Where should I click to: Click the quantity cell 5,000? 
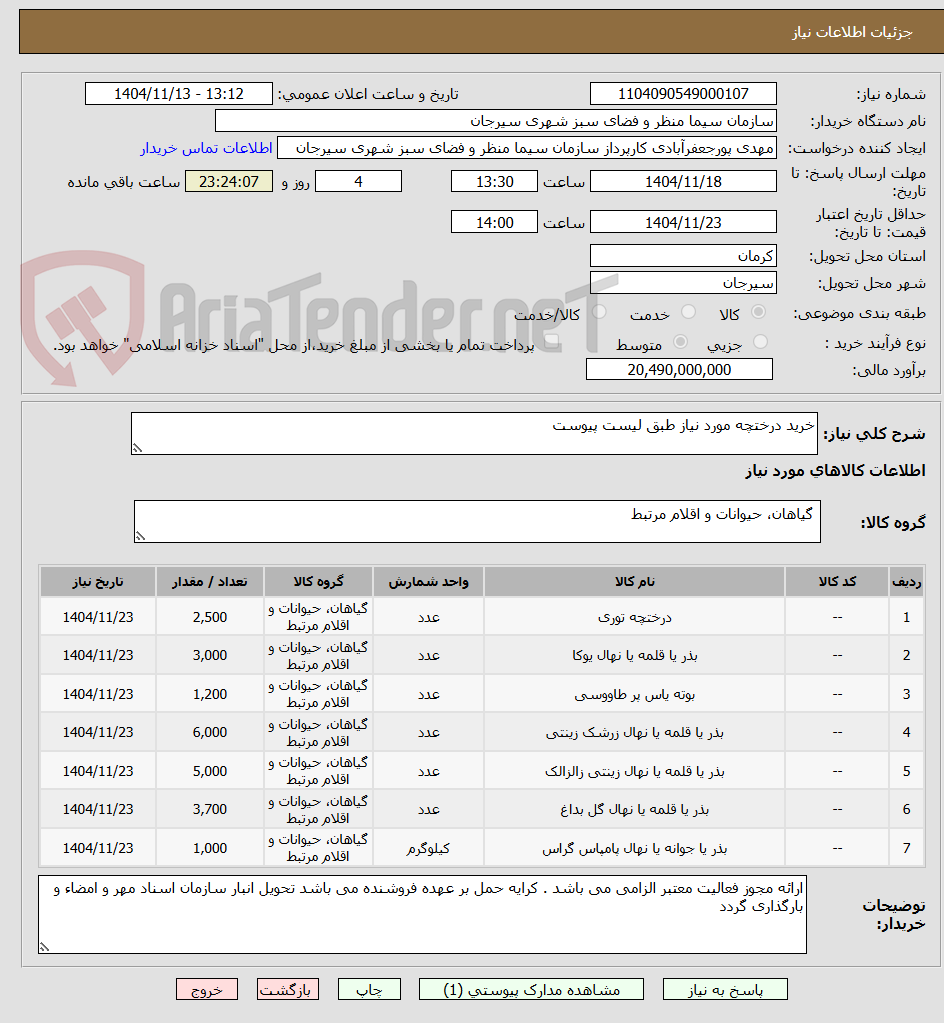209,771
